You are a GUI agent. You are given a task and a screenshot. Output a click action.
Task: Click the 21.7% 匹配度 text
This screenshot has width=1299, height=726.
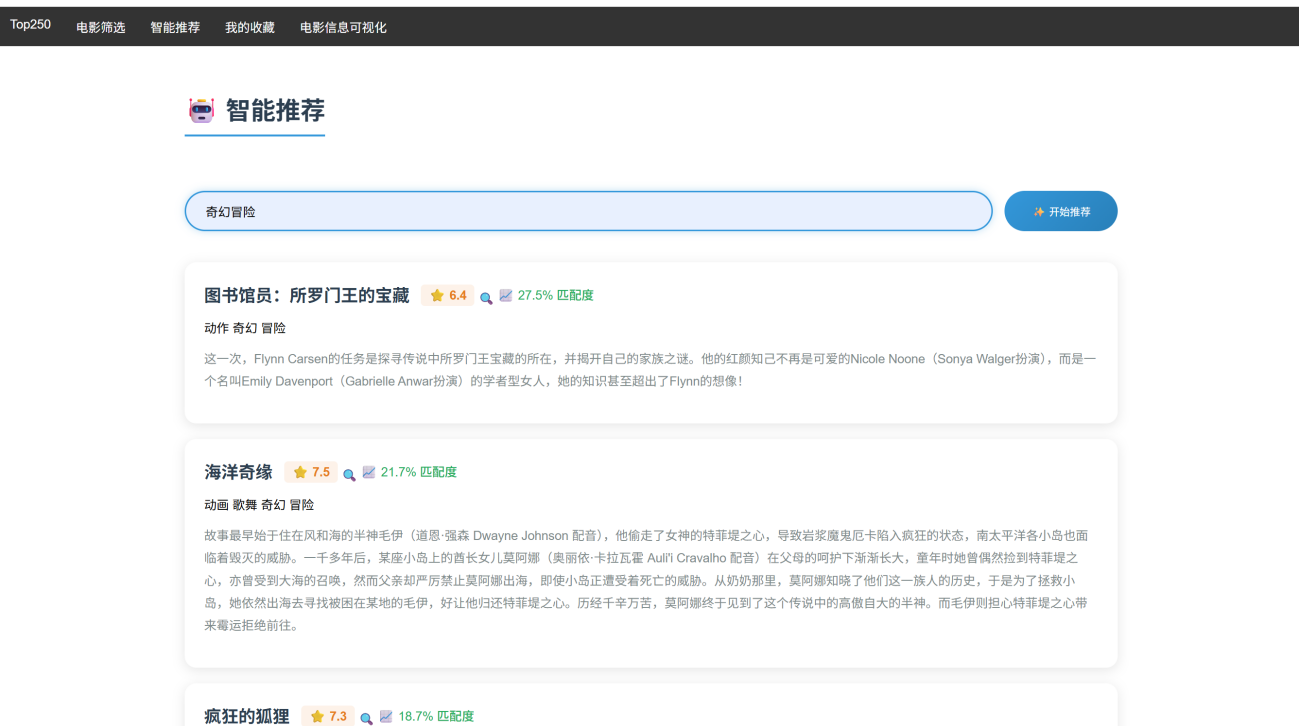point(419,472)
